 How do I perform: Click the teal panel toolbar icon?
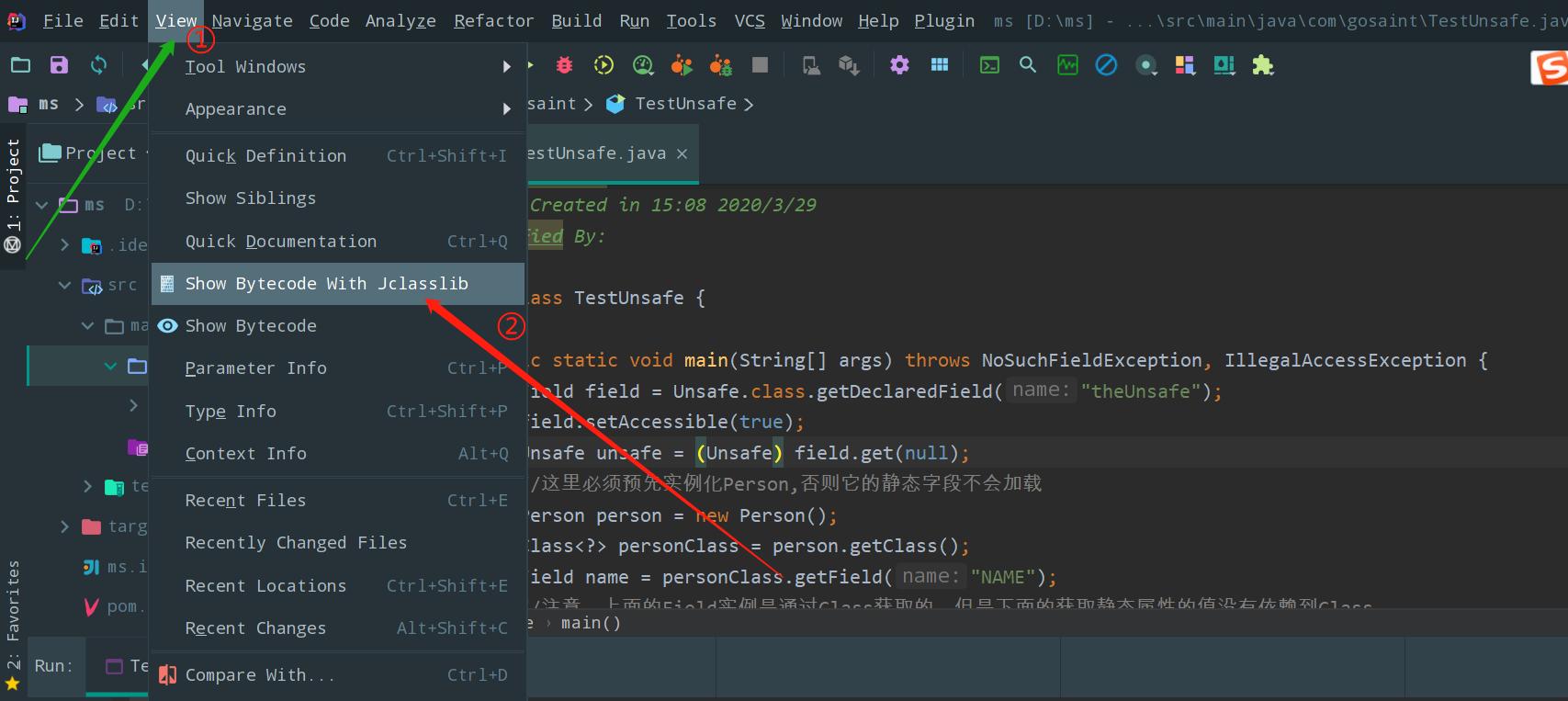point(1224,65)
